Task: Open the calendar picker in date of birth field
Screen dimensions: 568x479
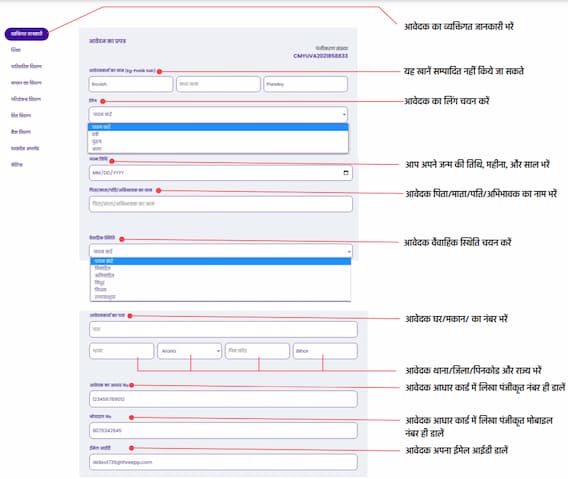Action: (x=346, y=173)
